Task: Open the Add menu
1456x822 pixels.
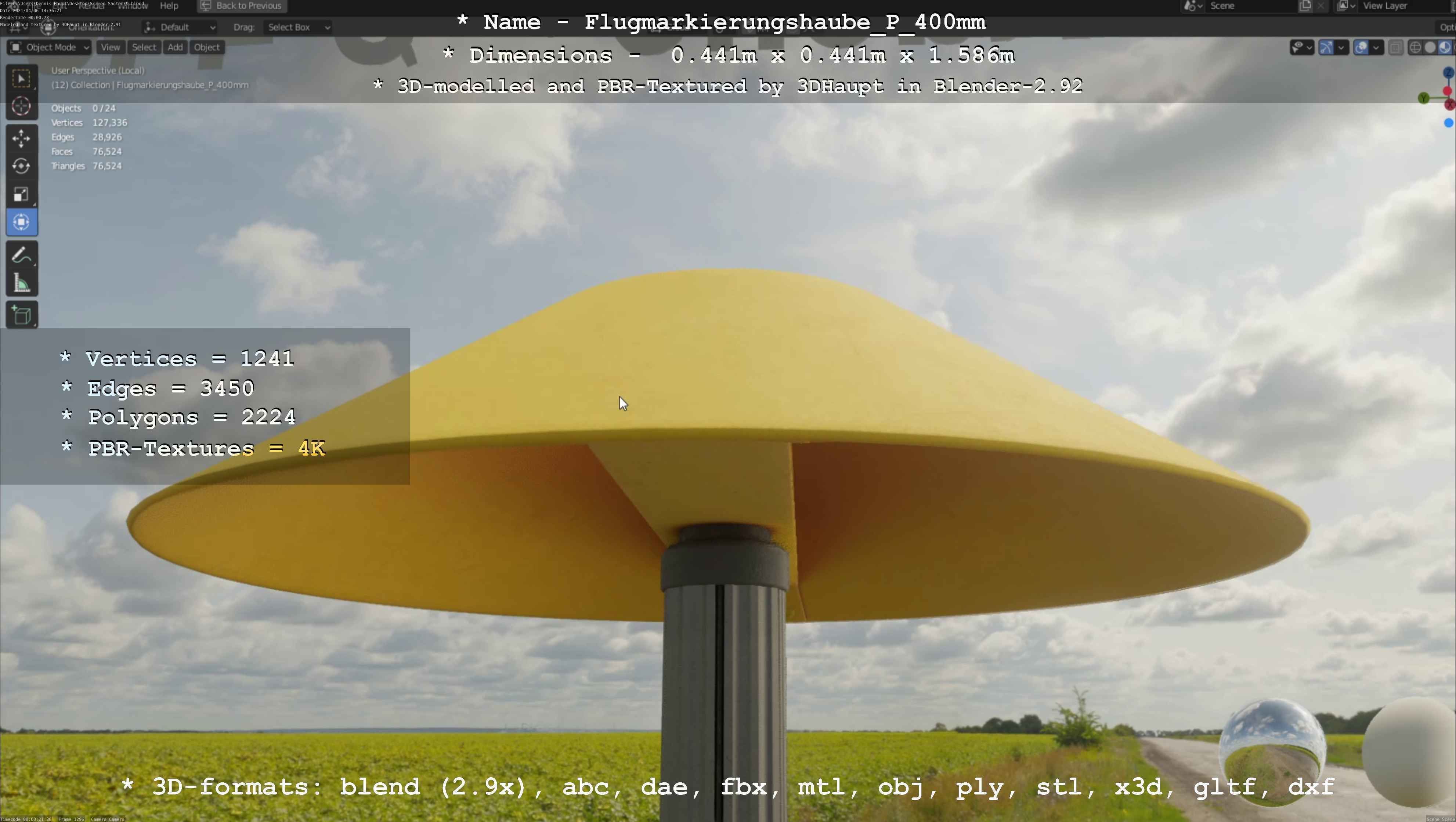Action: pos(175,47)
